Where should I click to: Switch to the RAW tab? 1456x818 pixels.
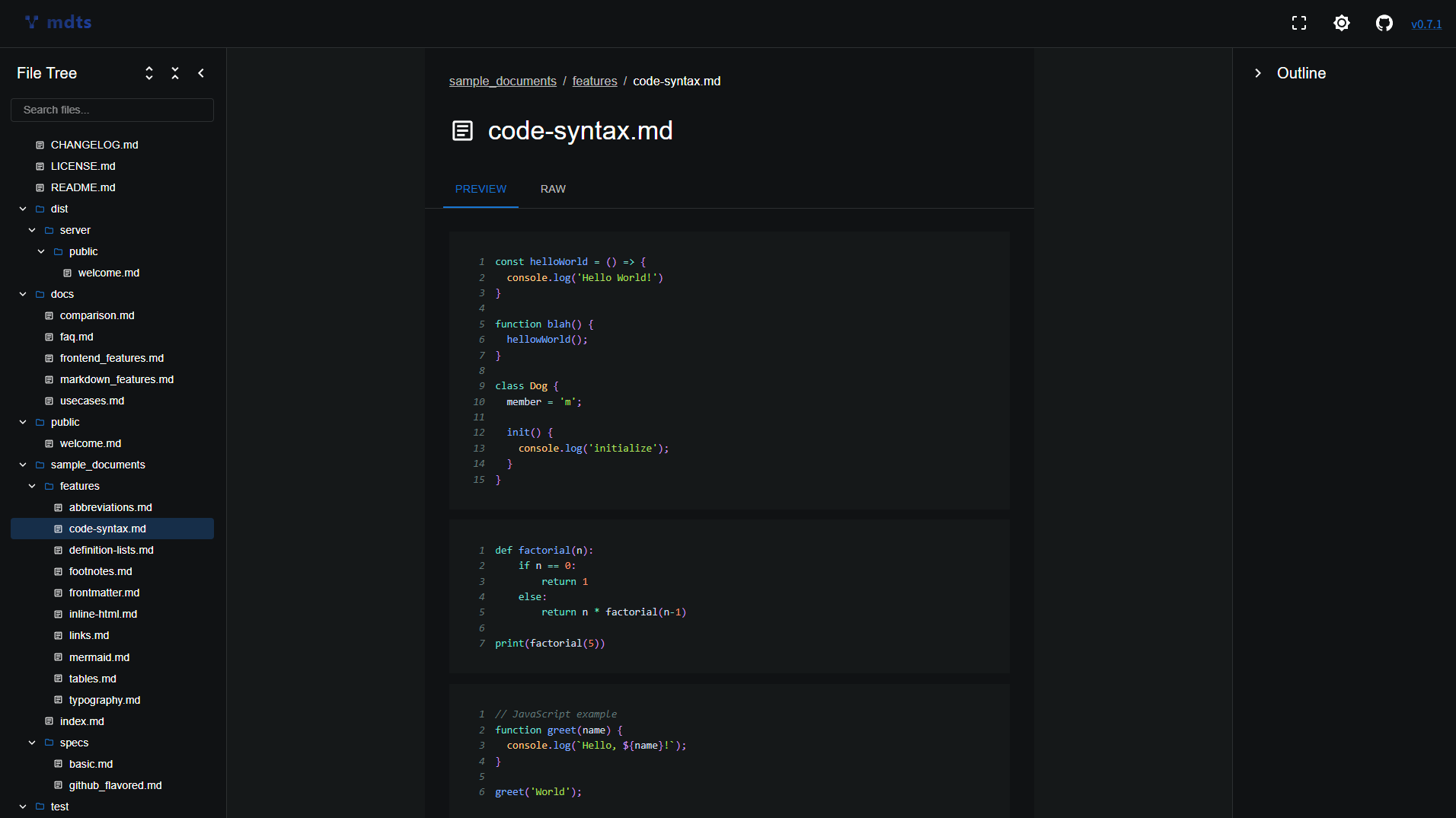(553, 189)
